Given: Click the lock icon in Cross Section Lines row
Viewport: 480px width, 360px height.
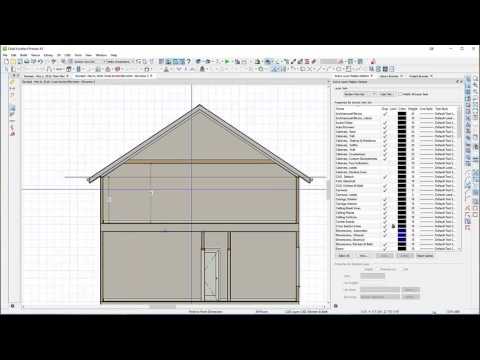Looking at the screenshot, I should [393, 226].
